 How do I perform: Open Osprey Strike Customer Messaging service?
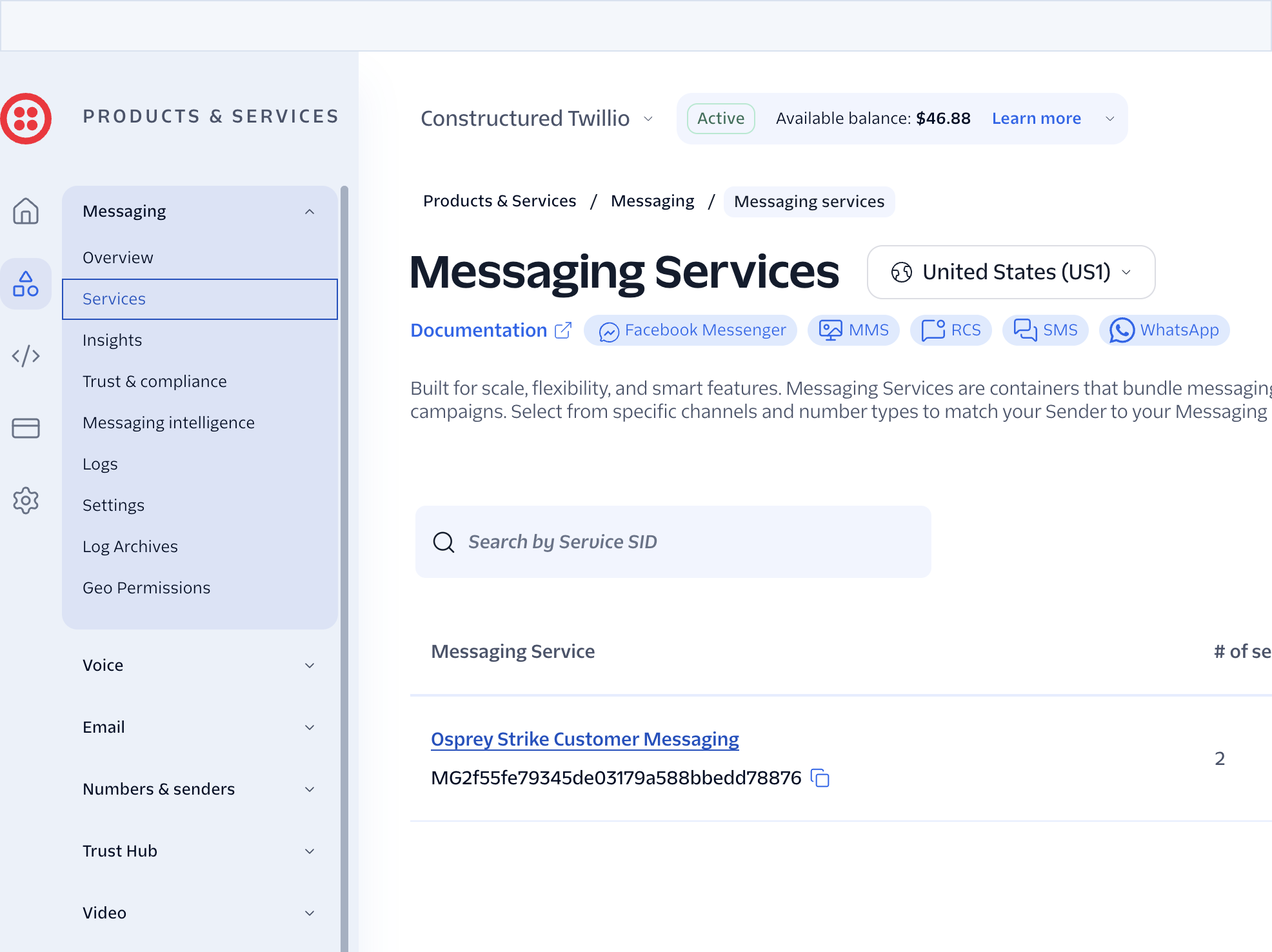(x=585, y=739)
